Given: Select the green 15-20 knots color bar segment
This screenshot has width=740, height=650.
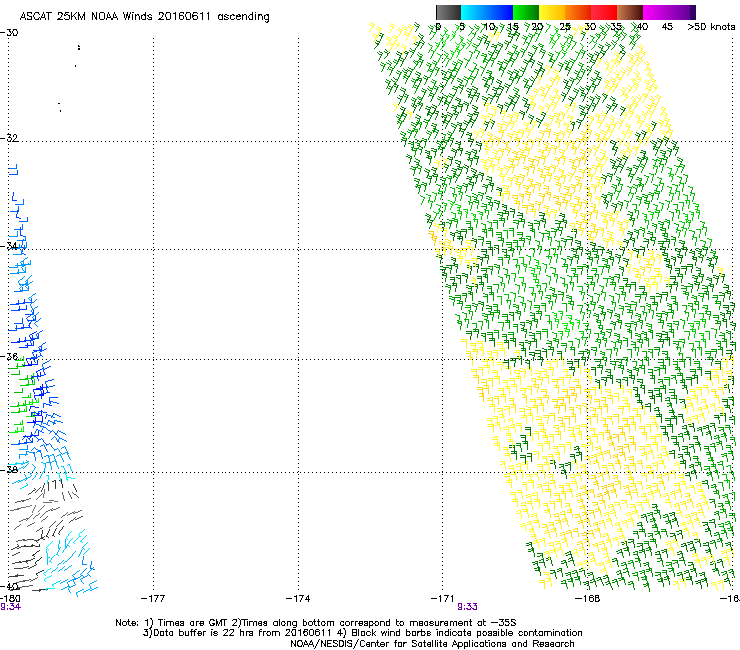Looking at the screenshot, I should click(526, 12).
